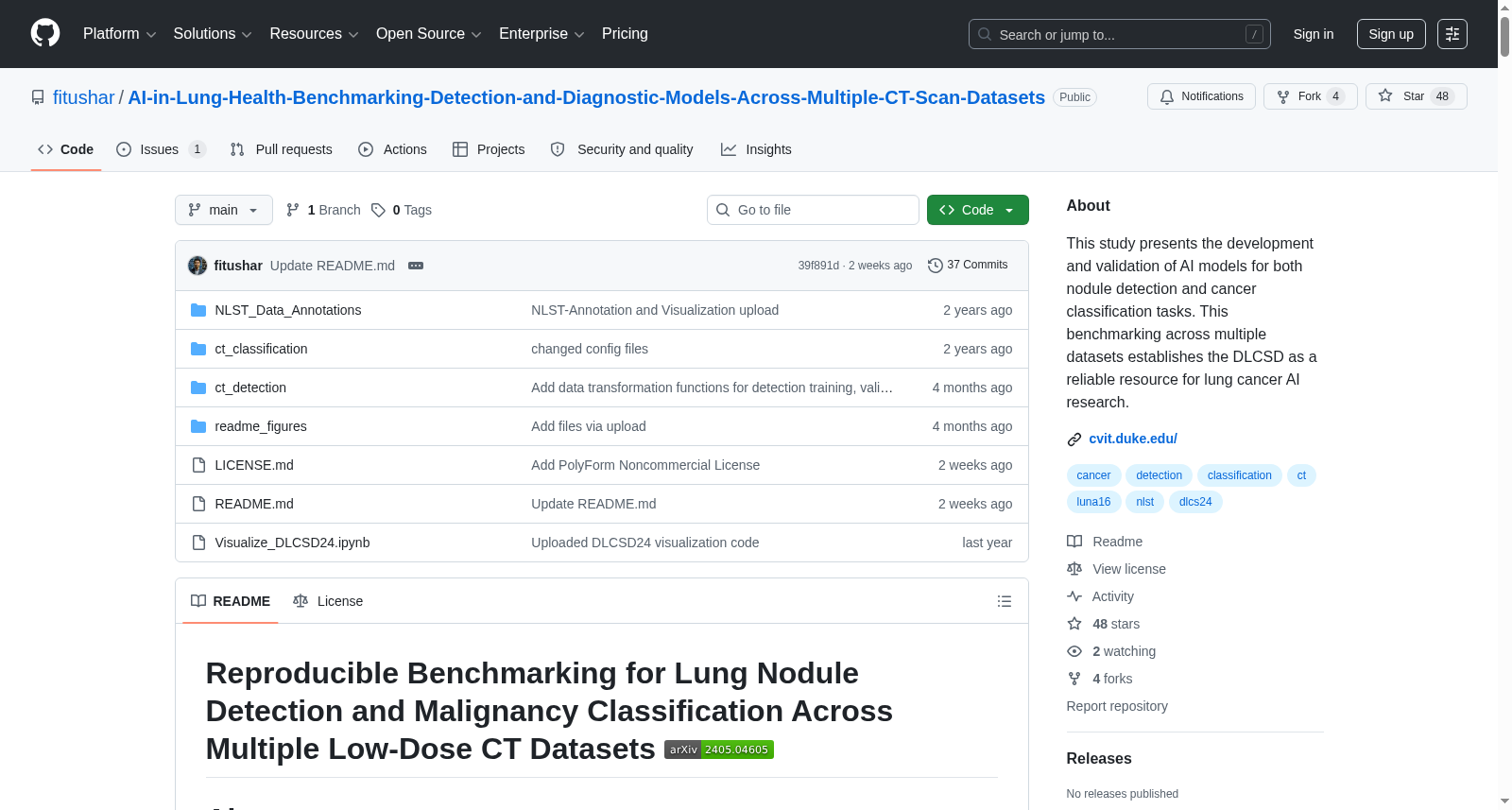The image size is (1512, 810).
Task: Open the fitushar owner profile link
Action: click(83, 97)
